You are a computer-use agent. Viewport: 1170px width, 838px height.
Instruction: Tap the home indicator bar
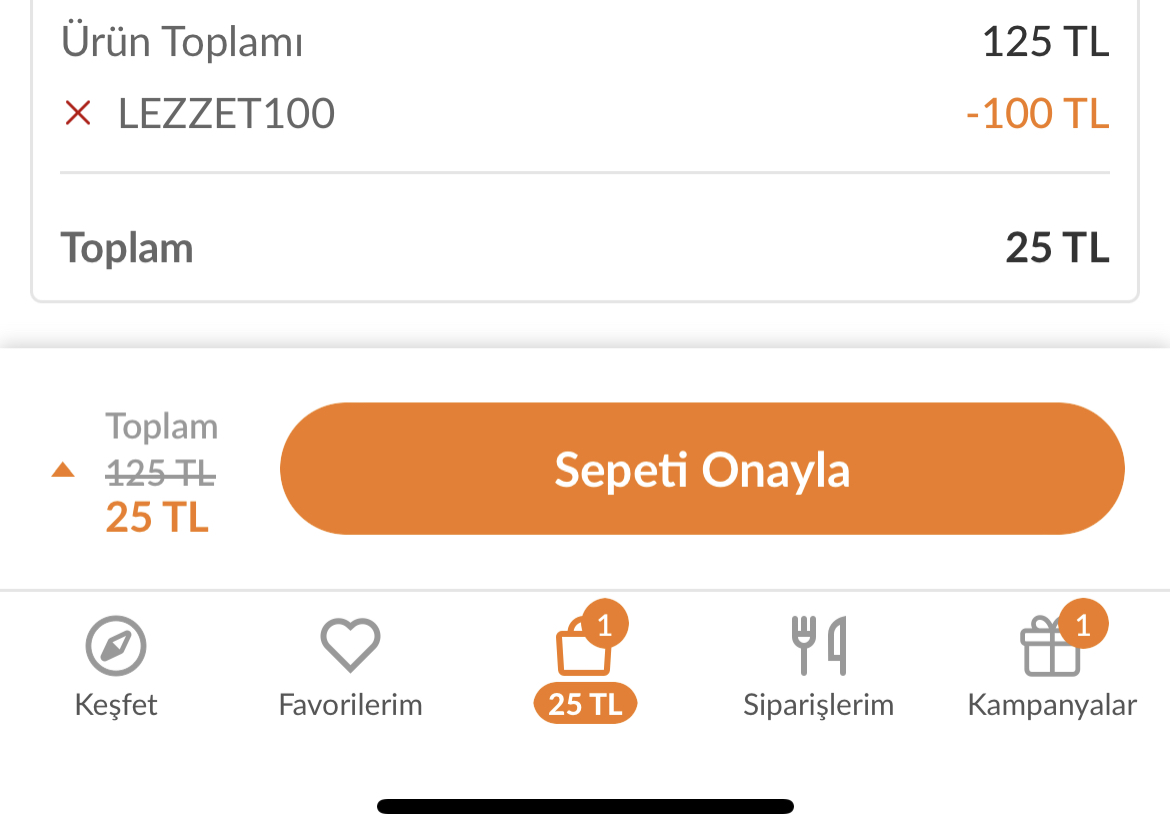[585, 806]
